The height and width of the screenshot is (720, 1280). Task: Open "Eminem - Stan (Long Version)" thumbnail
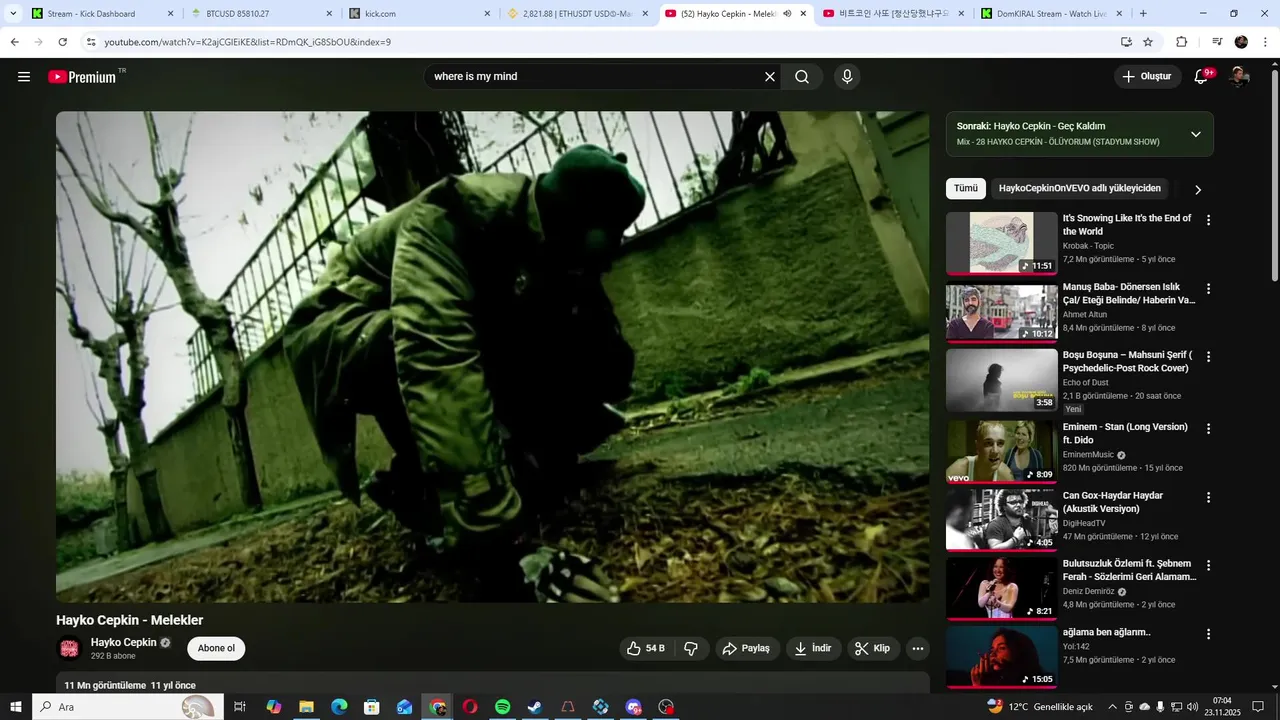pos(1001,451)
